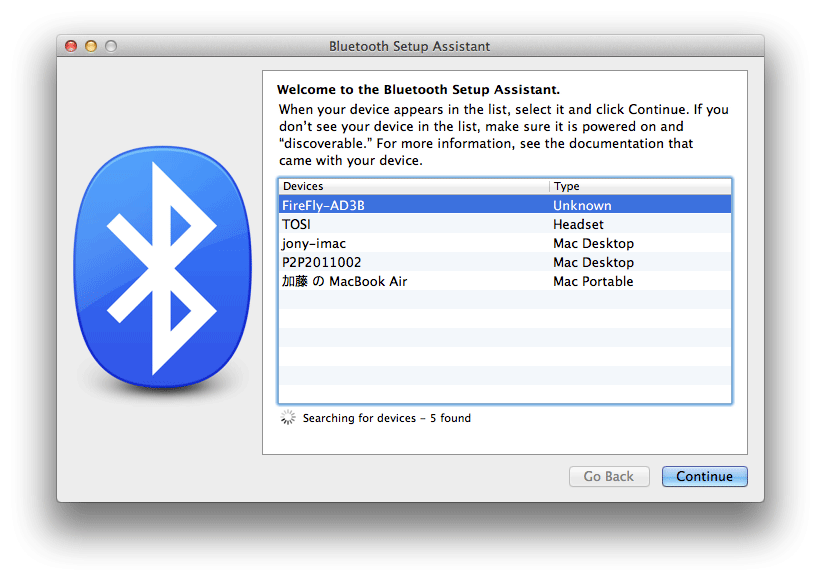821x581 pixels.
Task: Pick the 加藤 の MacBook Air device
Action: (505, 281)
